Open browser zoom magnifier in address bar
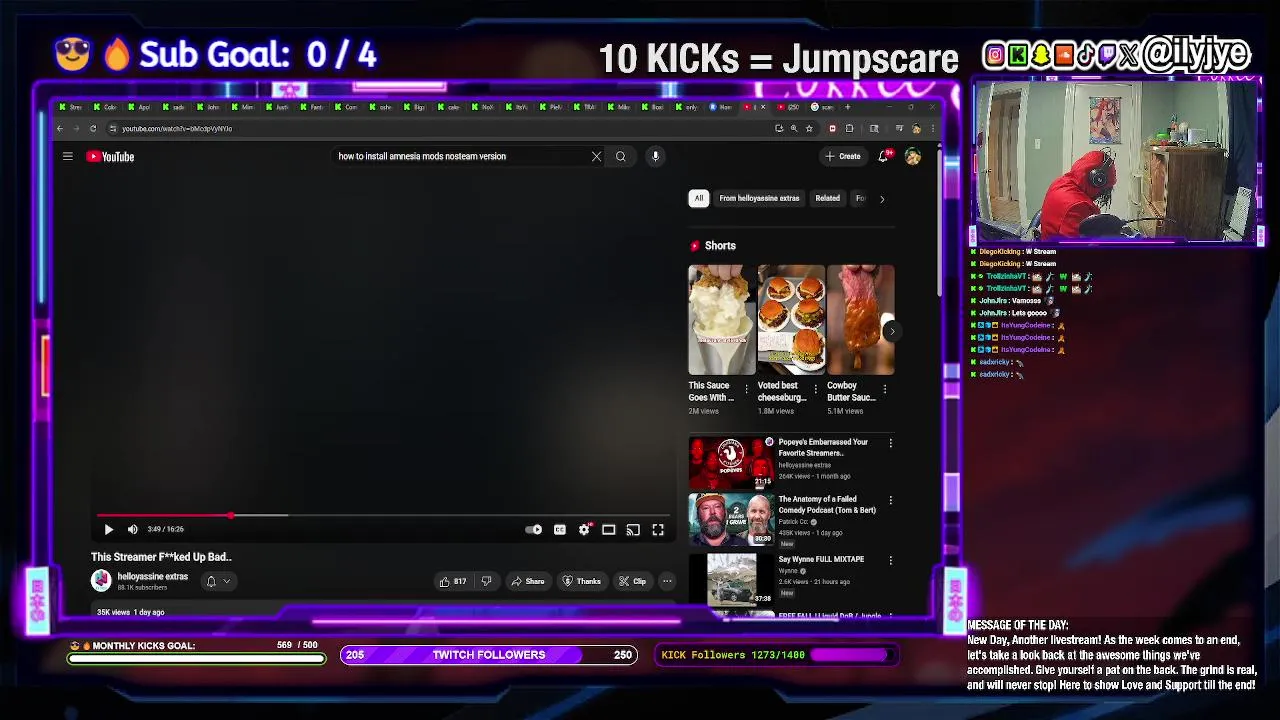Image resolution: width=1280 pixels, height=720 pixels. point(794,128)
